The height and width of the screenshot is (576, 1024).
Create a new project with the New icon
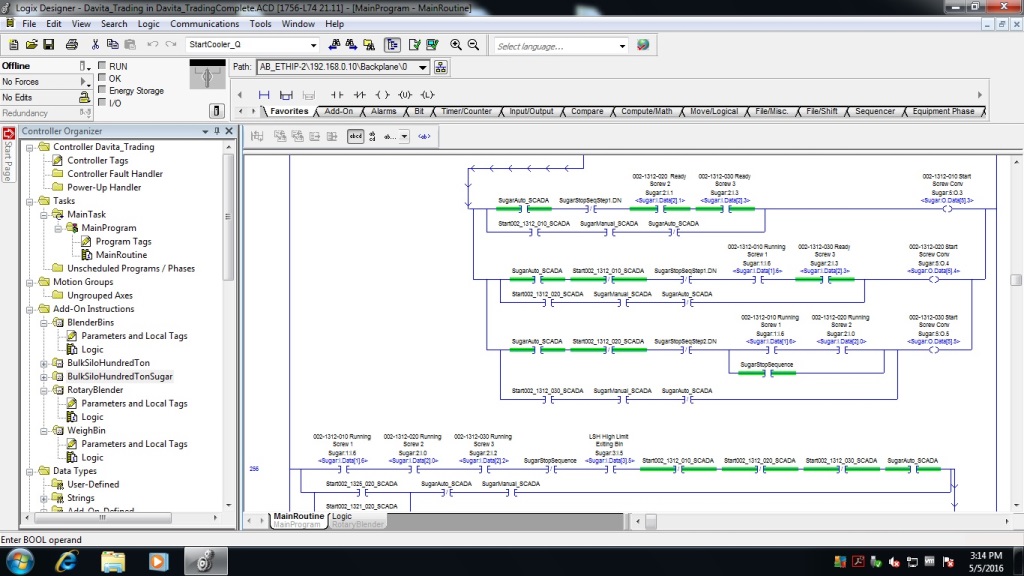point(14,44)
